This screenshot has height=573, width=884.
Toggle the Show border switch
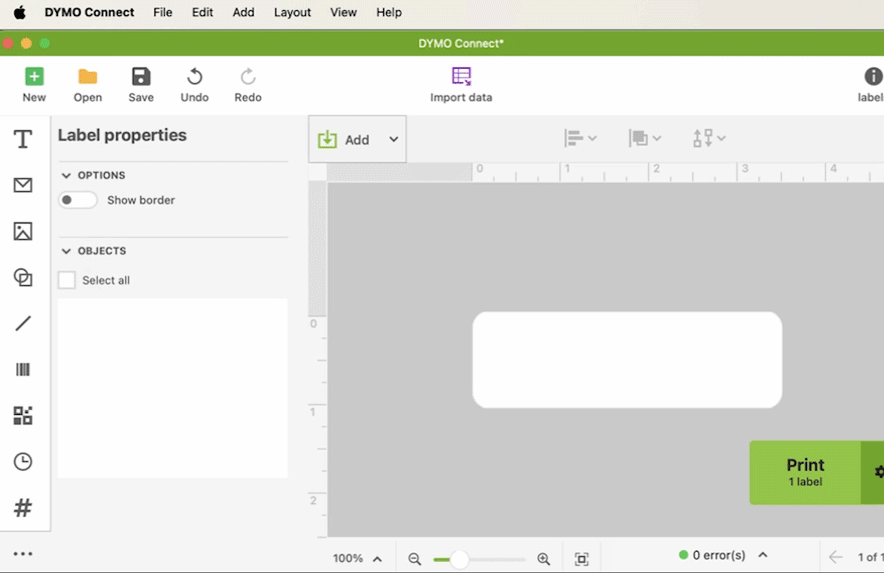click(x=77, y=200)
